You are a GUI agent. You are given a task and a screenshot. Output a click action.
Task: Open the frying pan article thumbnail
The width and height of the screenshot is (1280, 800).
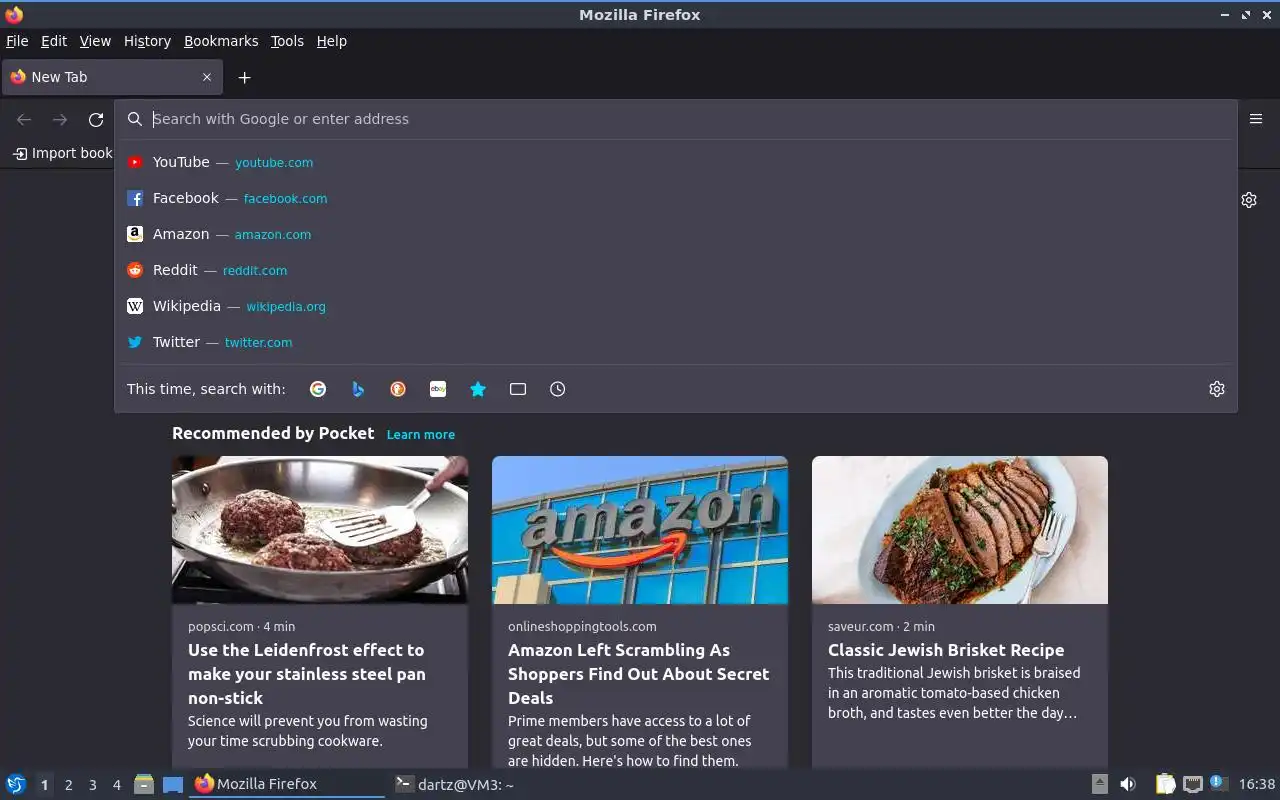click(x=320, y=530)
